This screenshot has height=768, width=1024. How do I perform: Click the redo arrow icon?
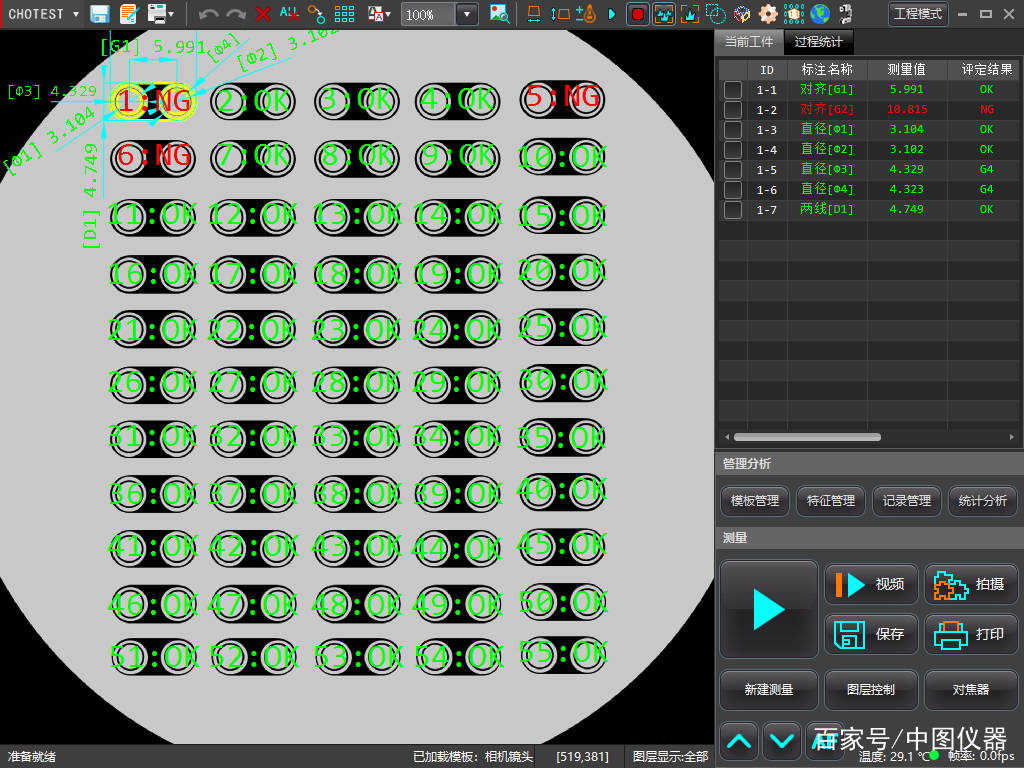click(x=235, y=14)
